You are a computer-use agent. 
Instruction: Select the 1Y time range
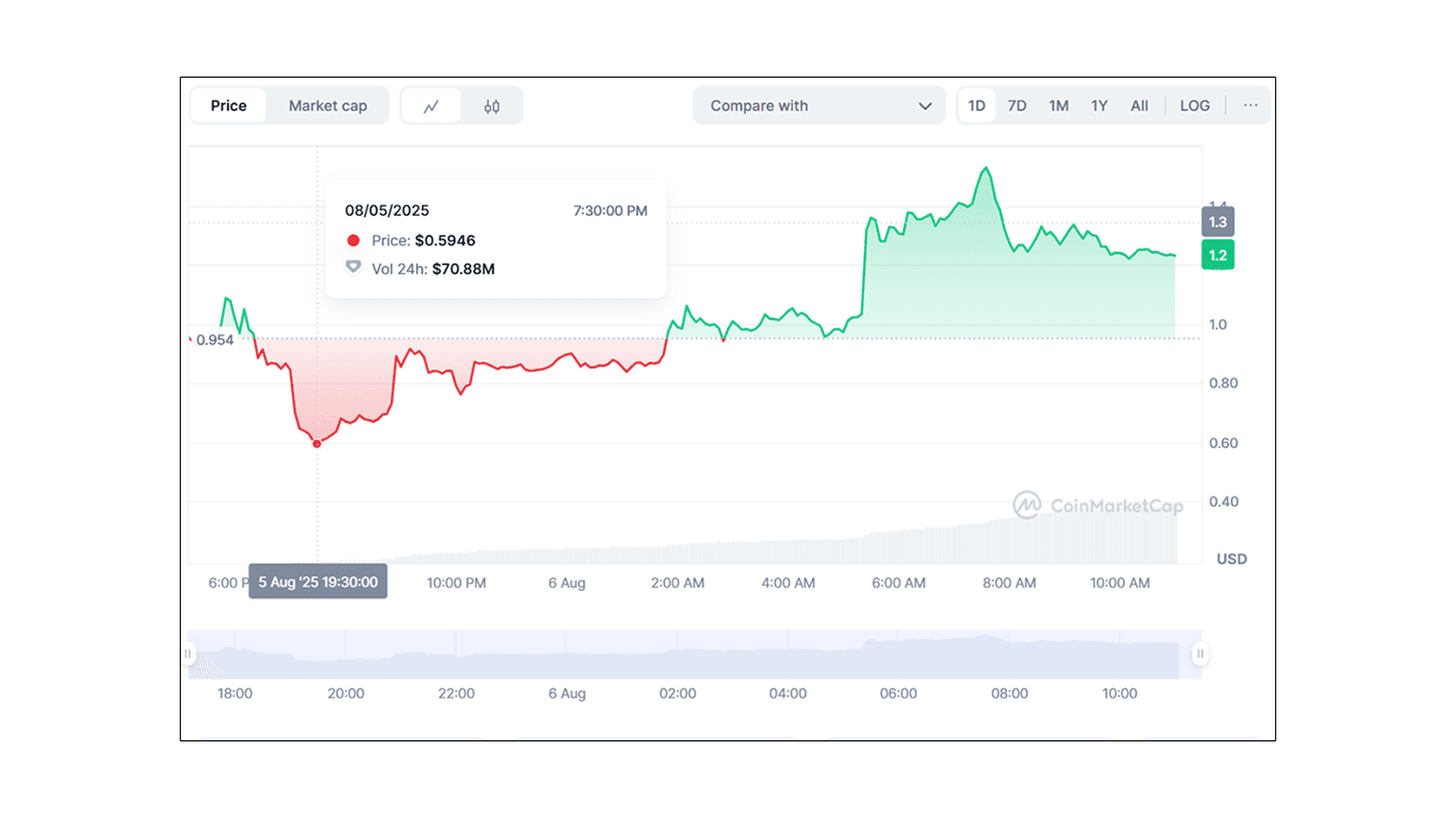pyautogui.click(x=1099, y=106)
